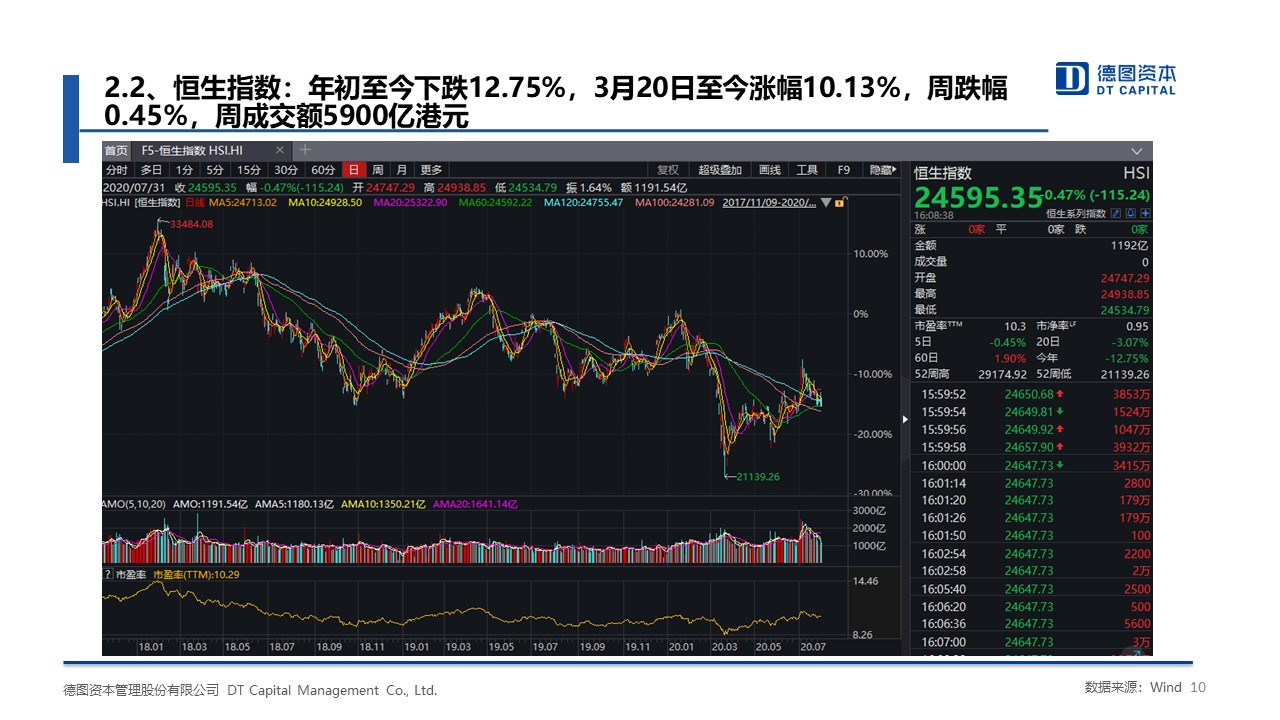
Task: Click the AMO(5,10,20) indicator label
Action: coord(134,505)
